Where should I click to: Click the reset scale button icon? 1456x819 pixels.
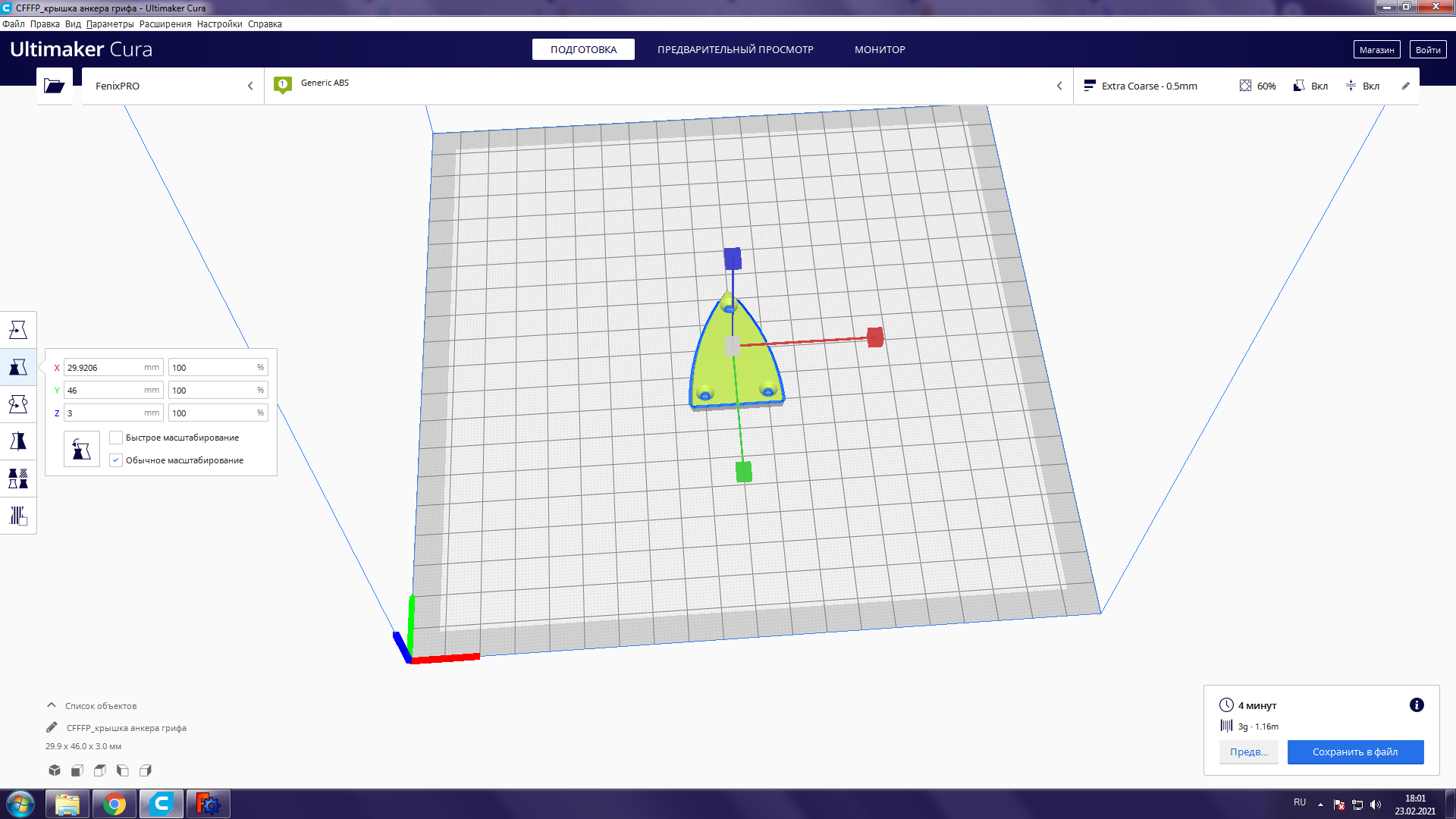coord(81,449)
